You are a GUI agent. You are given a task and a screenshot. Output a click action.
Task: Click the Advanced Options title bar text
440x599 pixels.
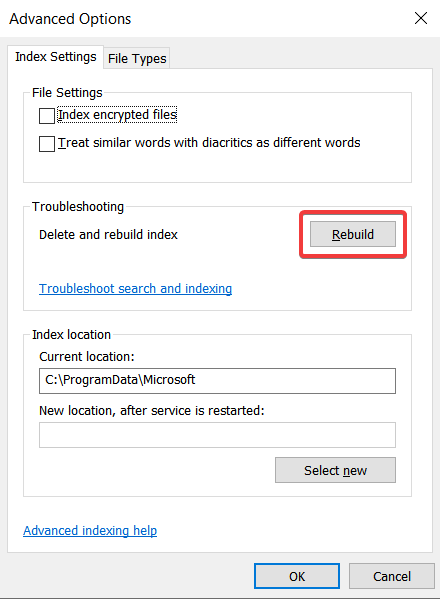pos(70,19)
